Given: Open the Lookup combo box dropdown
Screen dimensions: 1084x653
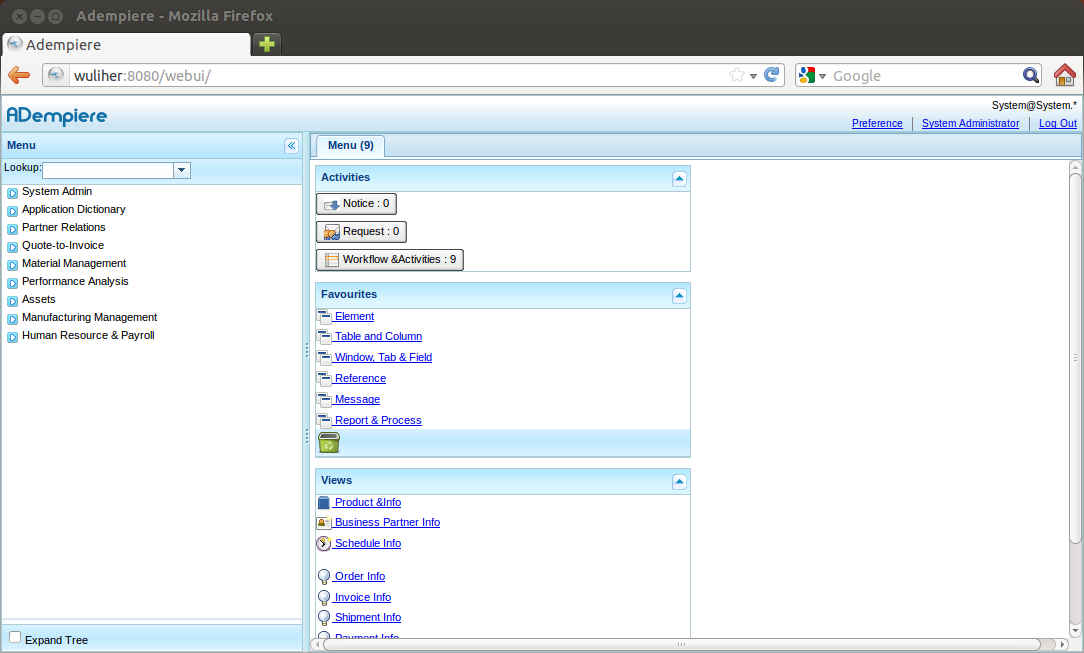Looking at the screenshot, I should tap(182, 170).
